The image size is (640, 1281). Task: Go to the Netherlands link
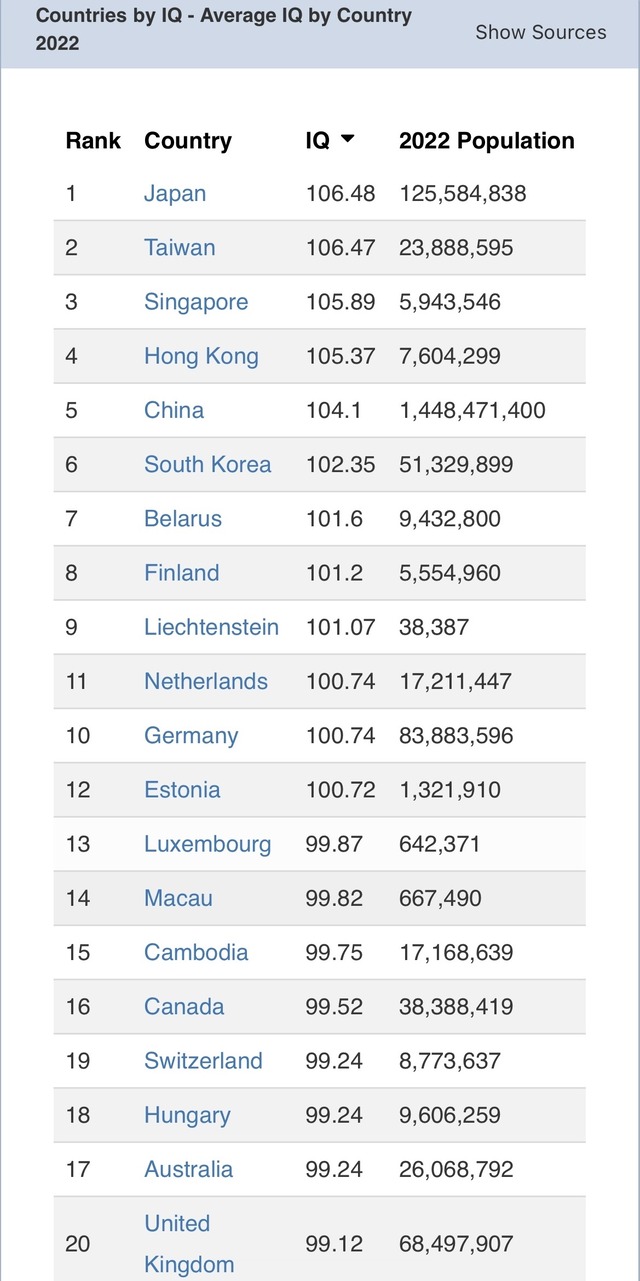tap(206, 681)
